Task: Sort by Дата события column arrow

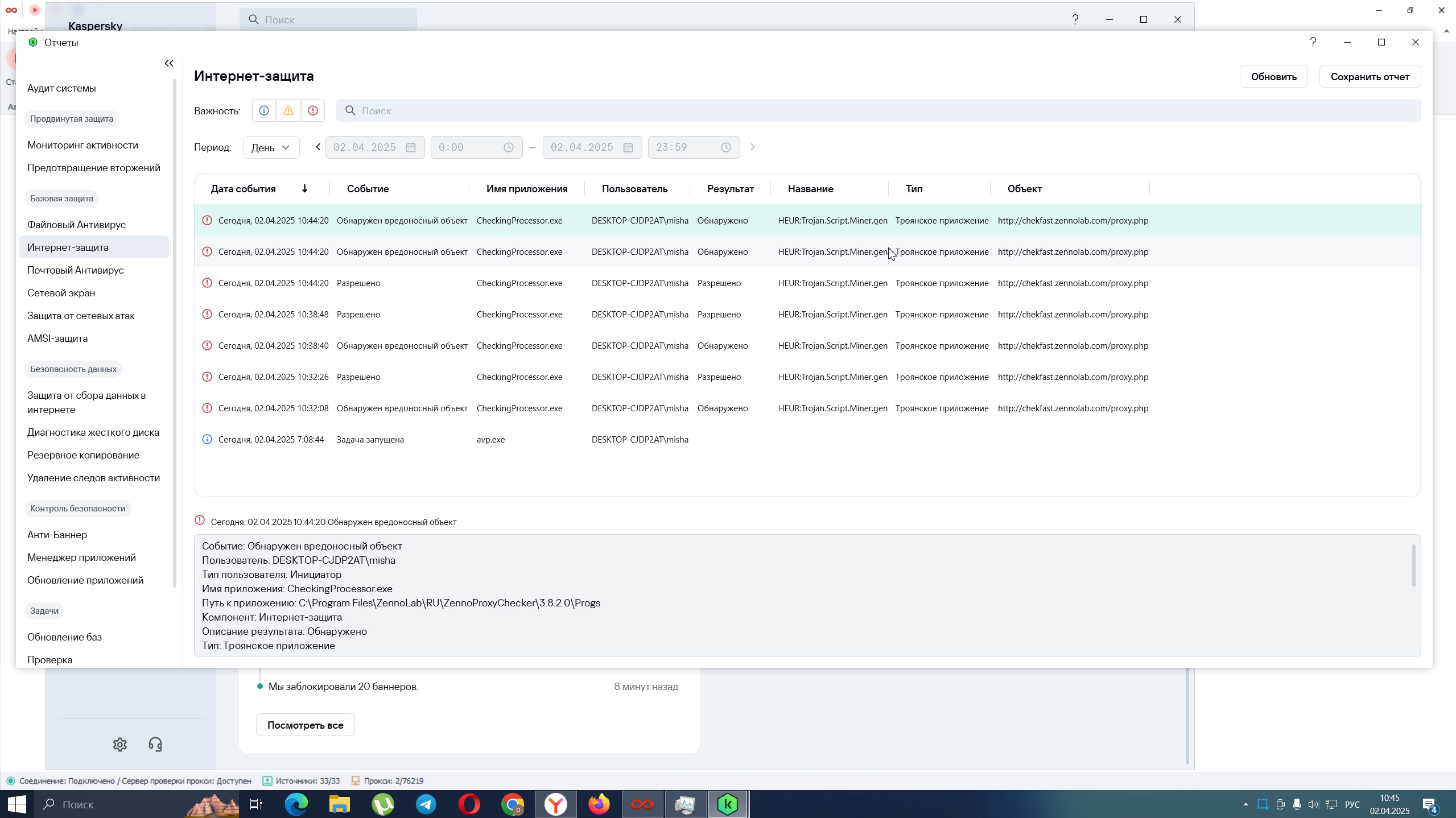Action: 305,188
